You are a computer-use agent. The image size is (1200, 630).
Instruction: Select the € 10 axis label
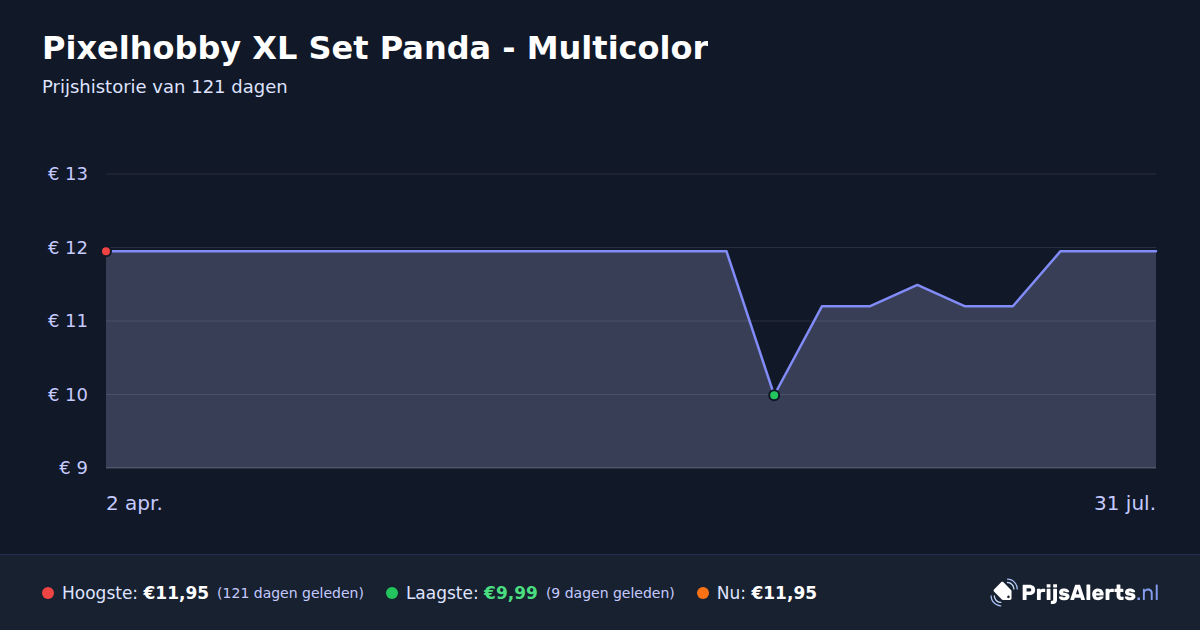click(x=68, y=394)
